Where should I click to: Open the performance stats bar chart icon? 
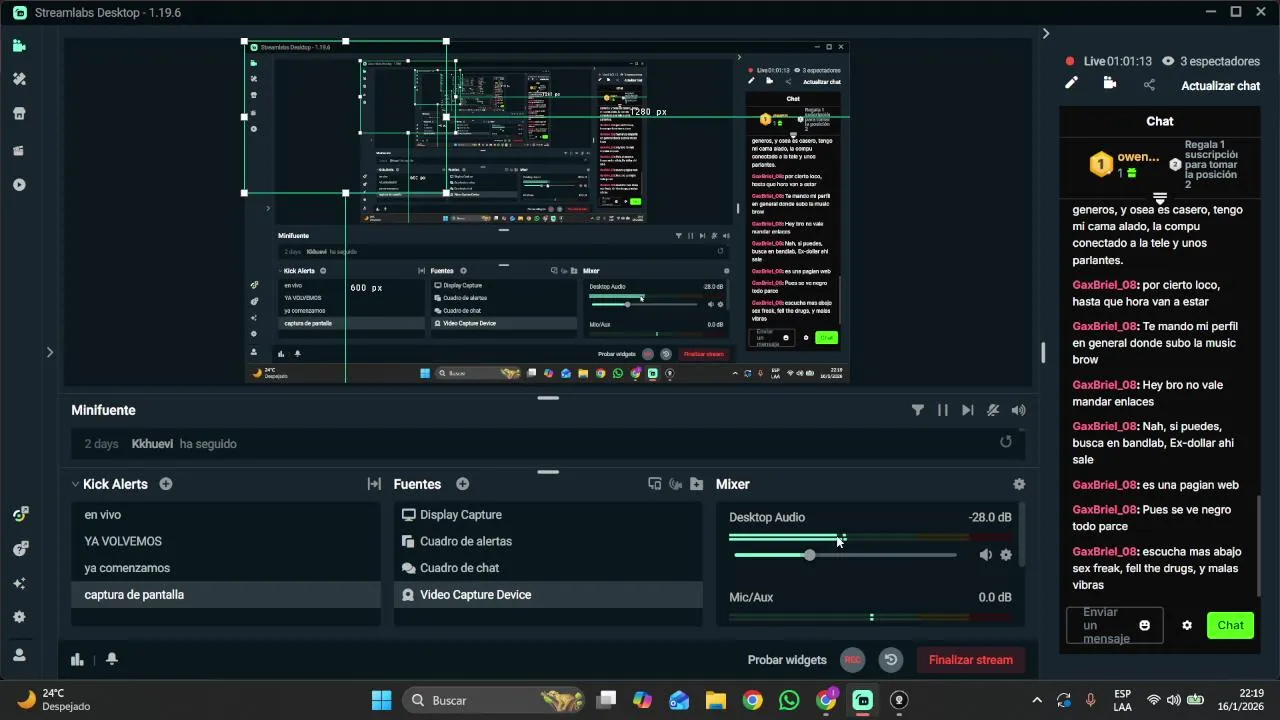click(x=77, y=659)
